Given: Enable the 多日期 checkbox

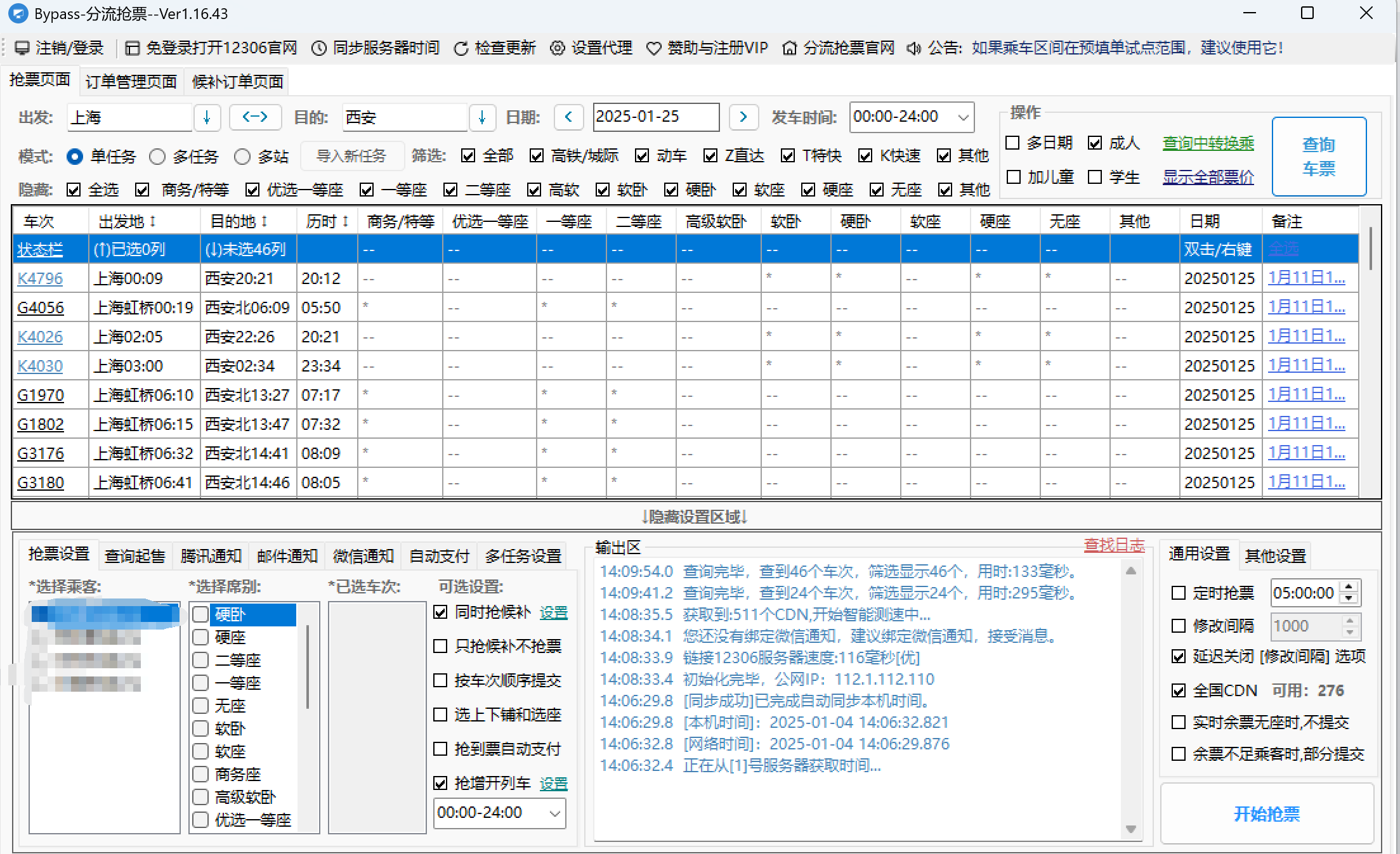Looking at the screenshot, I should (x=1013, y=143).
